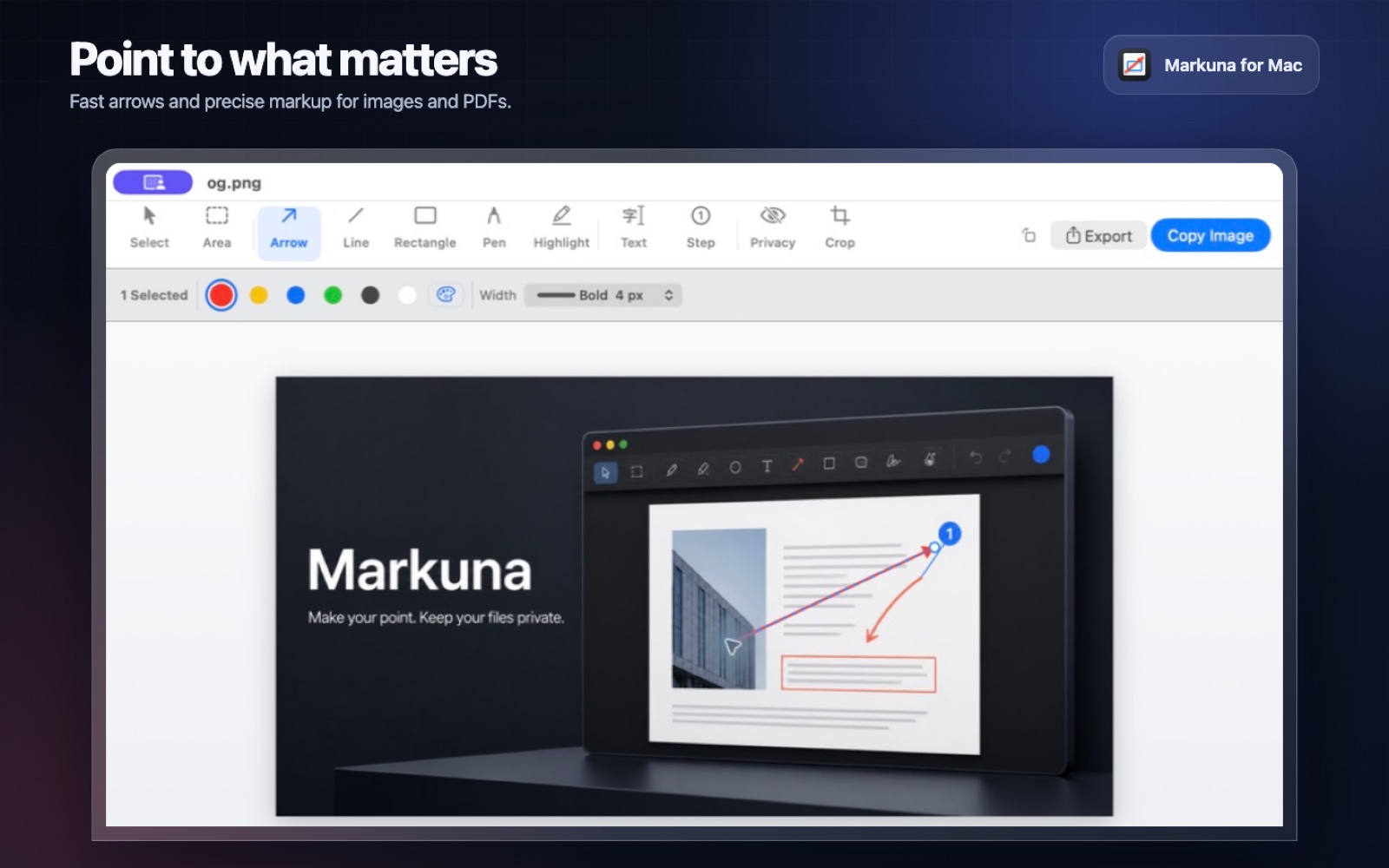The image size is (1389, 868).
Task: Open the Markuna for Mac badge
Action: pyautogui.click(x=1211, y=65)
